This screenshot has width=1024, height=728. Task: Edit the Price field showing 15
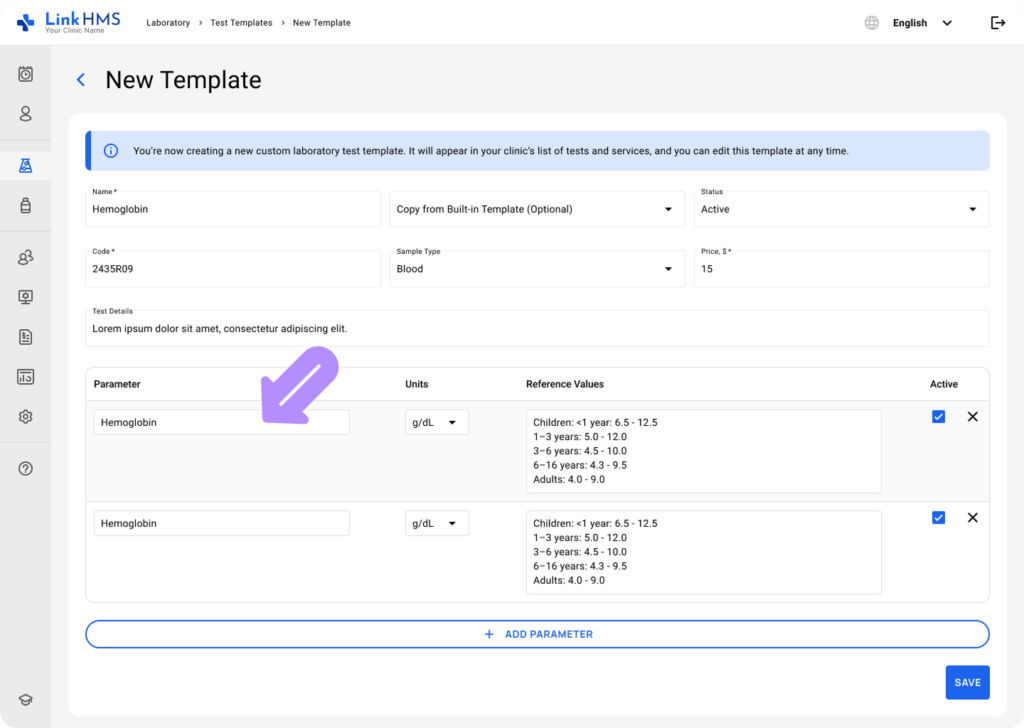coord(841,268)
